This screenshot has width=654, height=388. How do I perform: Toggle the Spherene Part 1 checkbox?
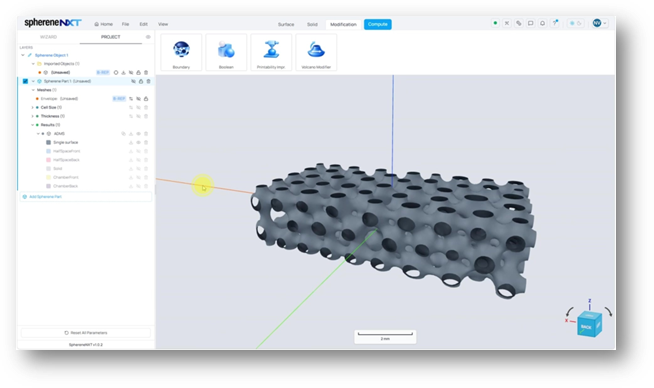click(x=25, y=81)
